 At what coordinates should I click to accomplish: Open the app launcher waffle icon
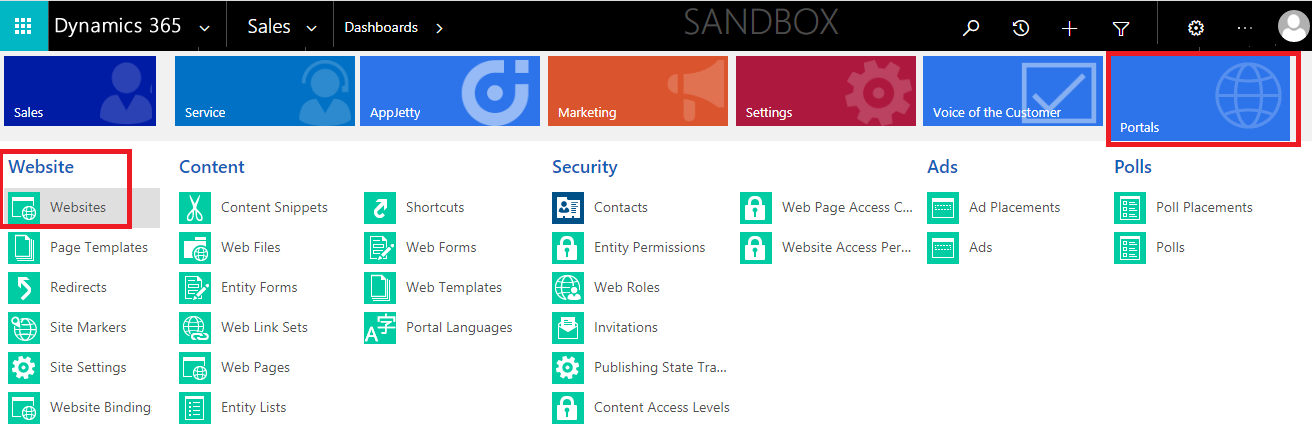pos(22,27)
